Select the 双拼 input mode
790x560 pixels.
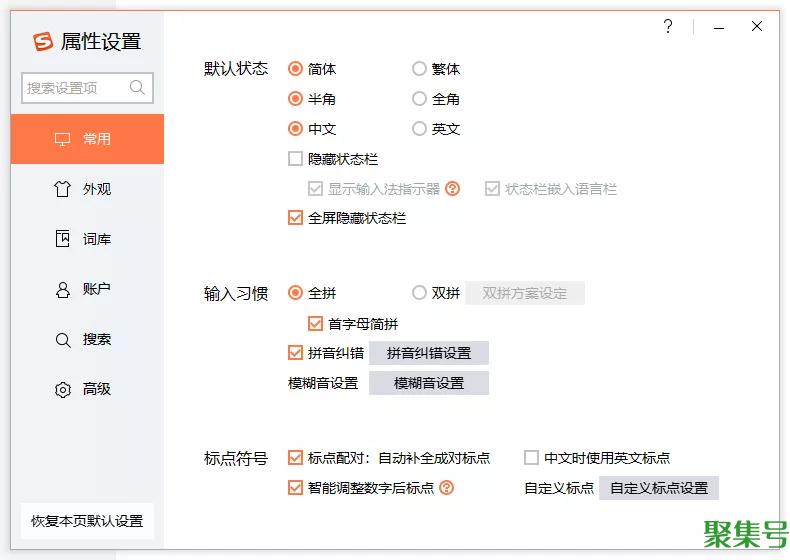tap(420, 293)
